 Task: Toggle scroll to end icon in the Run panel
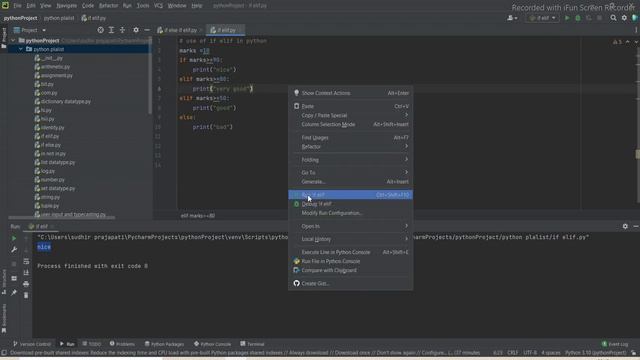coord(26,272)
